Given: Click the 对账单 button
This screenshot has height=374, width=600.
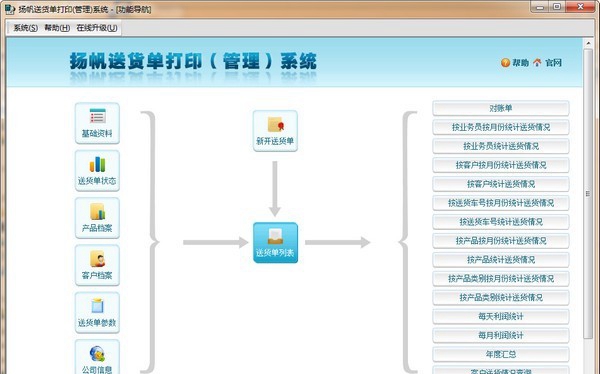Looking at the screenshot, I should tap(501, 108).
